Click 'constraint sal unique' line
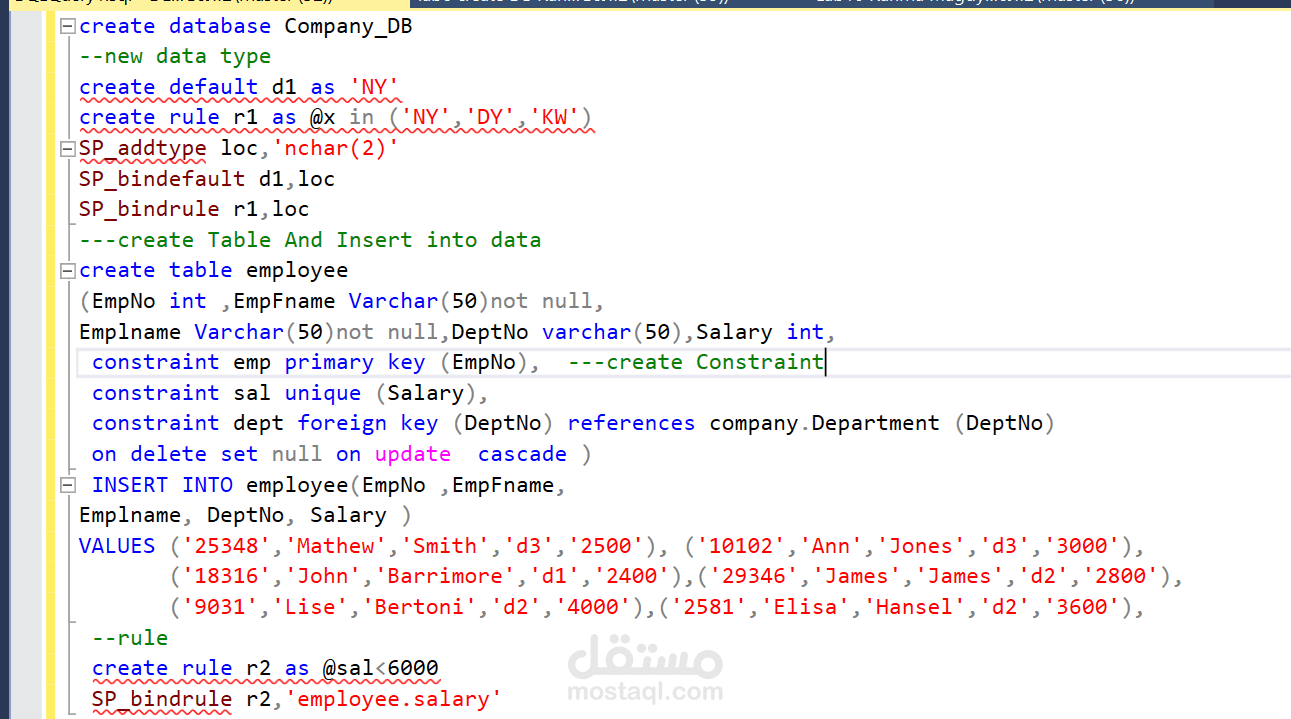The width and height of the screenshot is (1291, 719). tap(290, 393)
